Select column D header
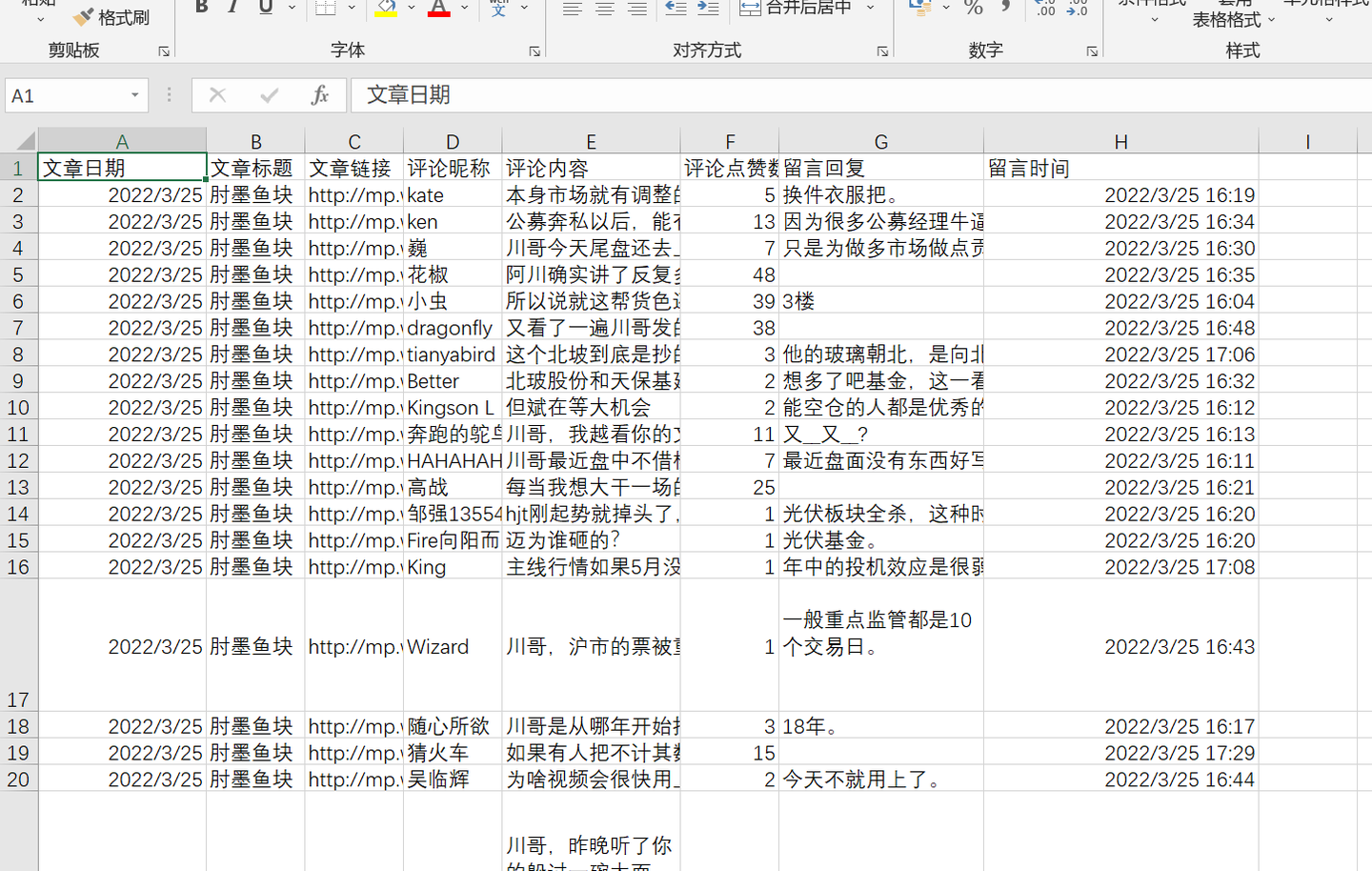The image size is (1372, 871). pos(453,141)
